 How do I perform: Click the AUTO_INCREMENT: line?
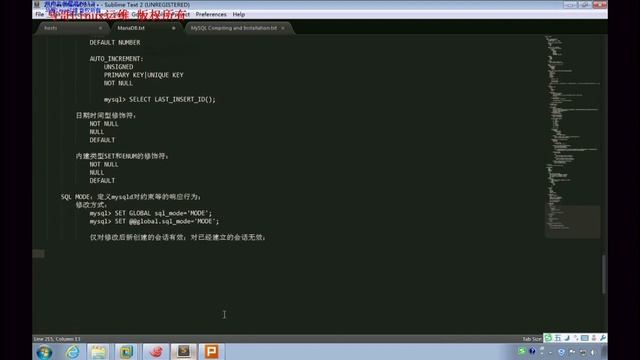click(116, 59)
